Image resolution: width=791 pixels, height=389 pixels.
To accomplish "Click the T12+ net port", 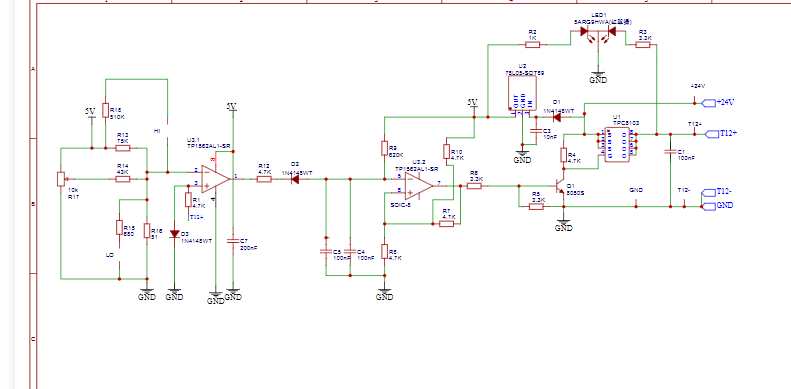I will point(720,134).
